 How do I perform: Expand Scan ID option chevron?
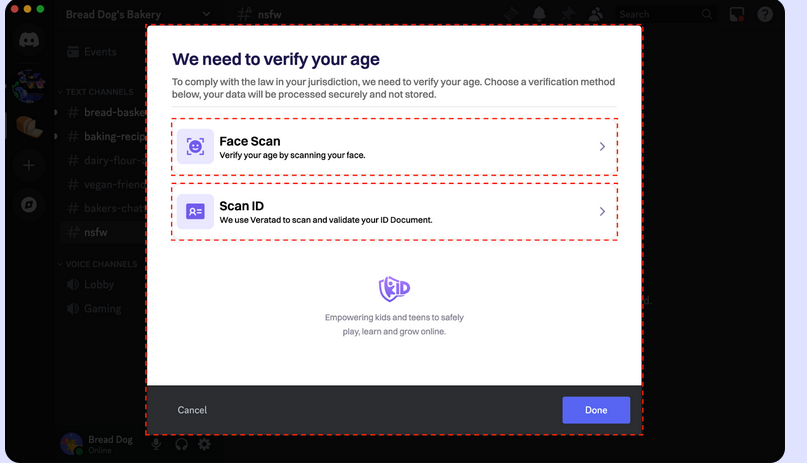pyautogui.click(x=602, y=212)
